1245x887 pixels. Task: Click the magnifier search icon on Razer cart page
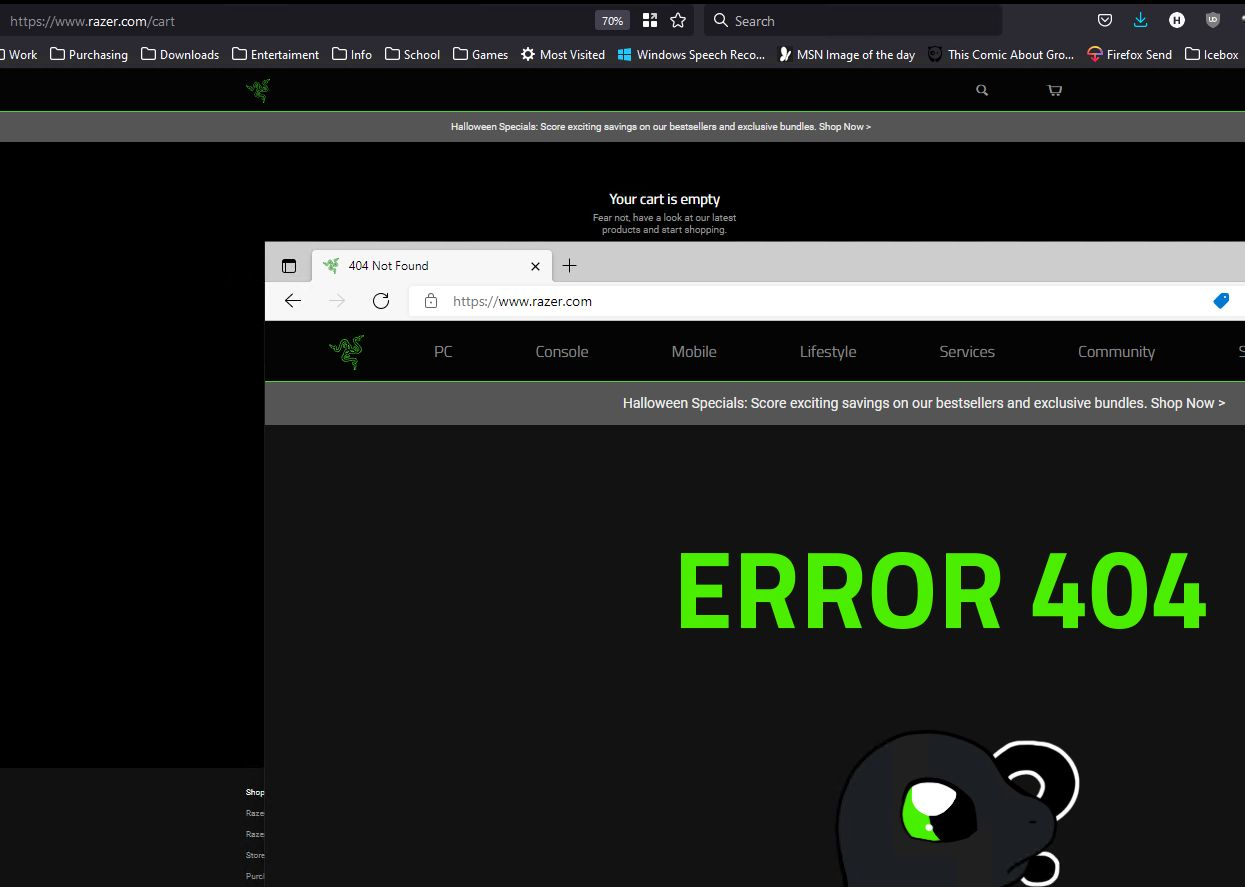[982, 90]
